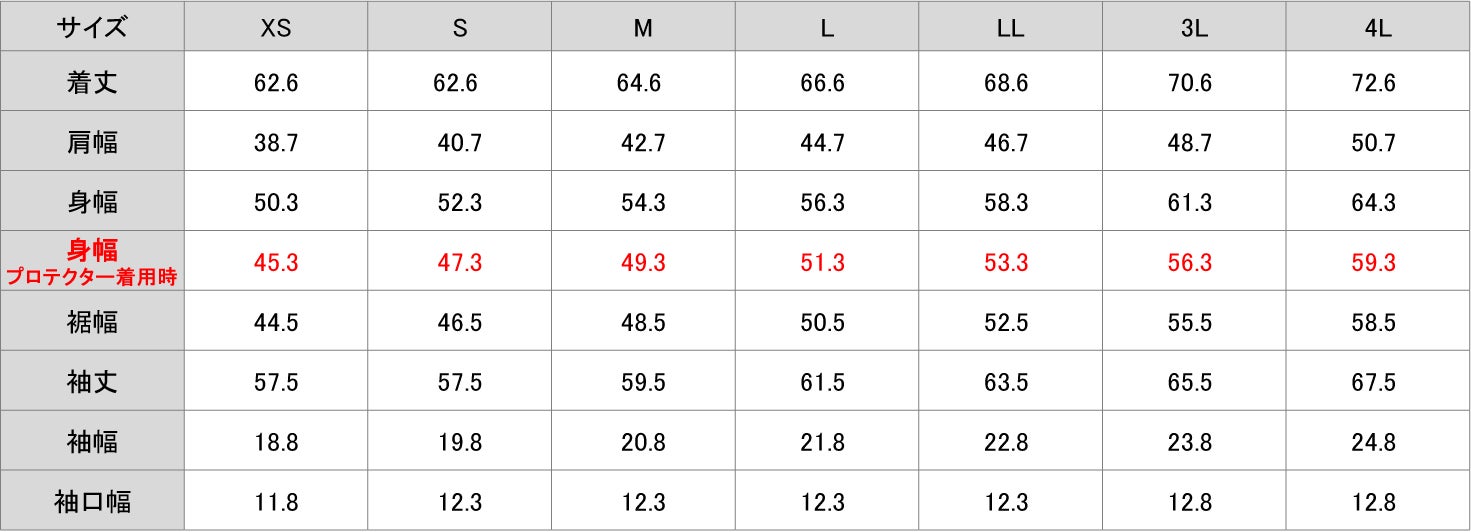Select the red 身幅 プロテクター着用時 label
Viewport: 1471px width, 532px height.
pyautogui.click(x=92, y=262)
